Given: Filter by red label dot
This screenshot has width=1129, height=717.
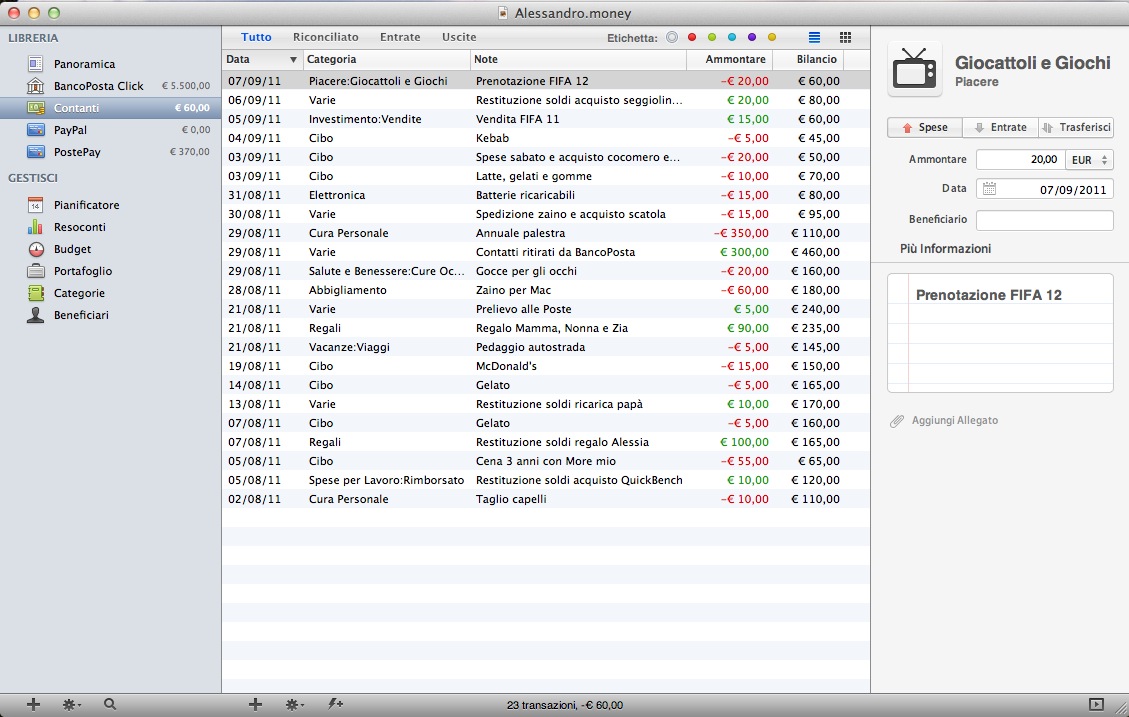Looking at the screenshot, I should [x=692, y=37].
